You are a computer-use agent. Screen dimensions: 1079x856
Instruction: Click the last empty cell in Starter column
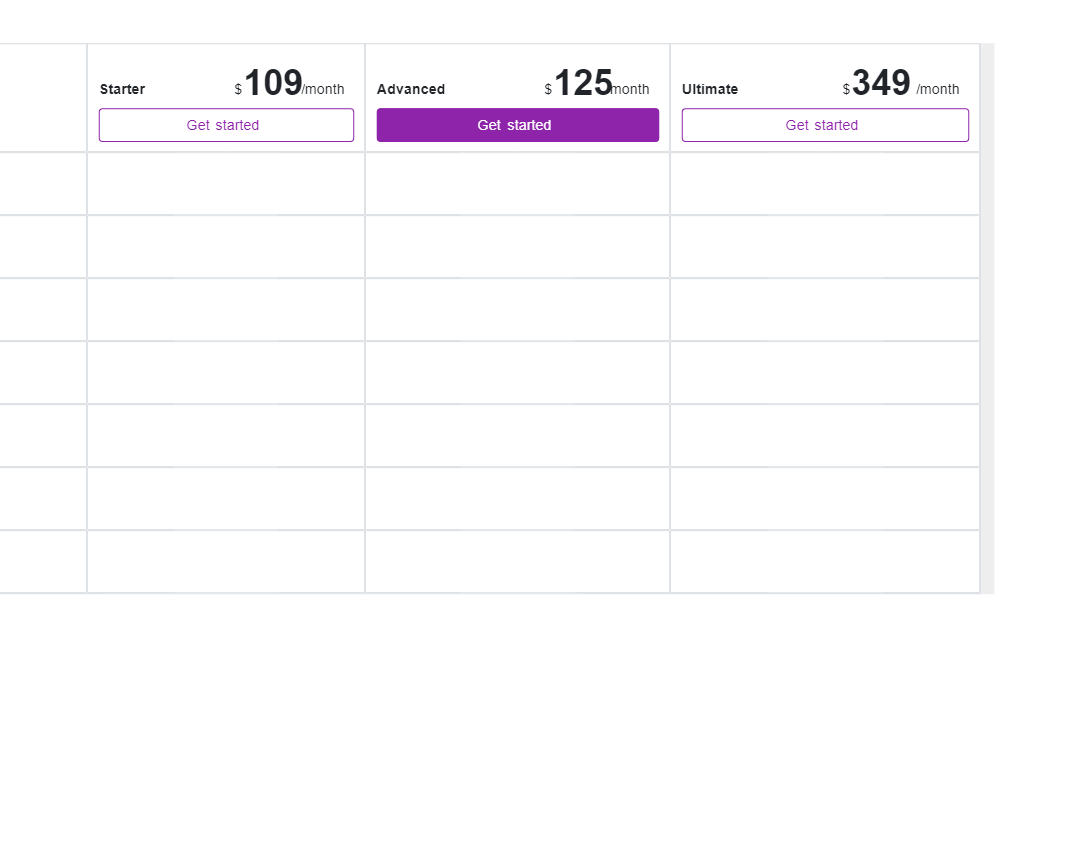226,561
